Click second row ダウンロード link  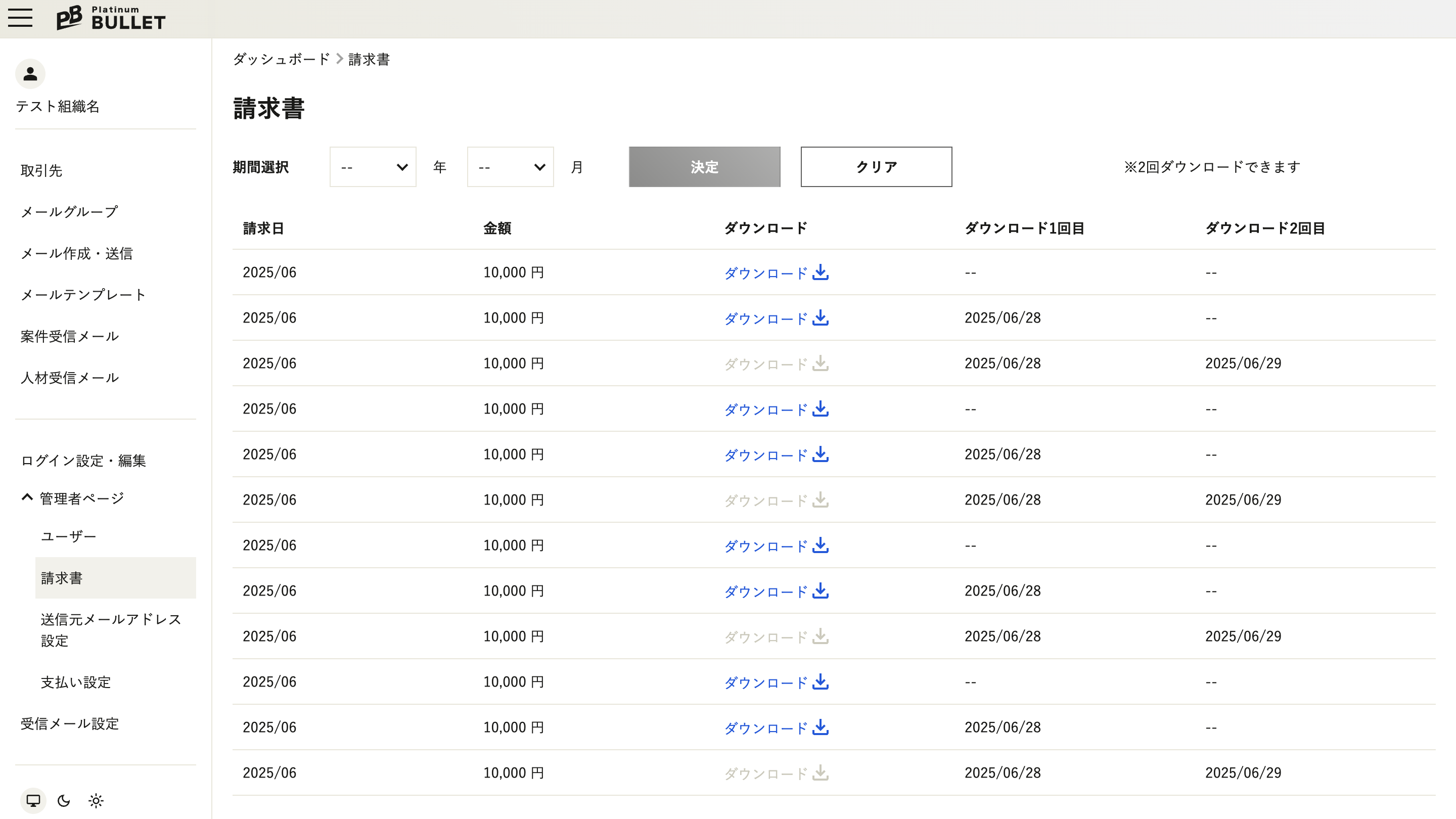click(766, 318)
